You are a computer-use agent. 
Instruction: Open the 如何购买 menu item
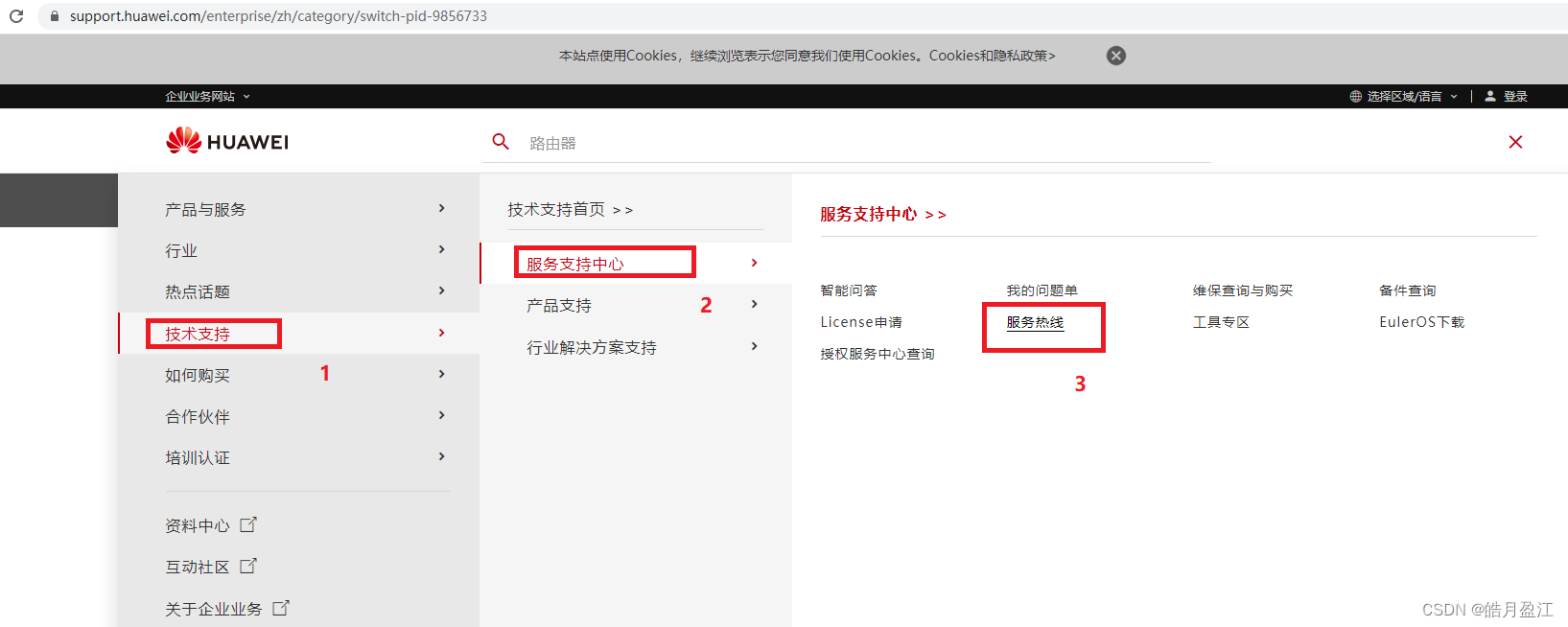(198, 375)
